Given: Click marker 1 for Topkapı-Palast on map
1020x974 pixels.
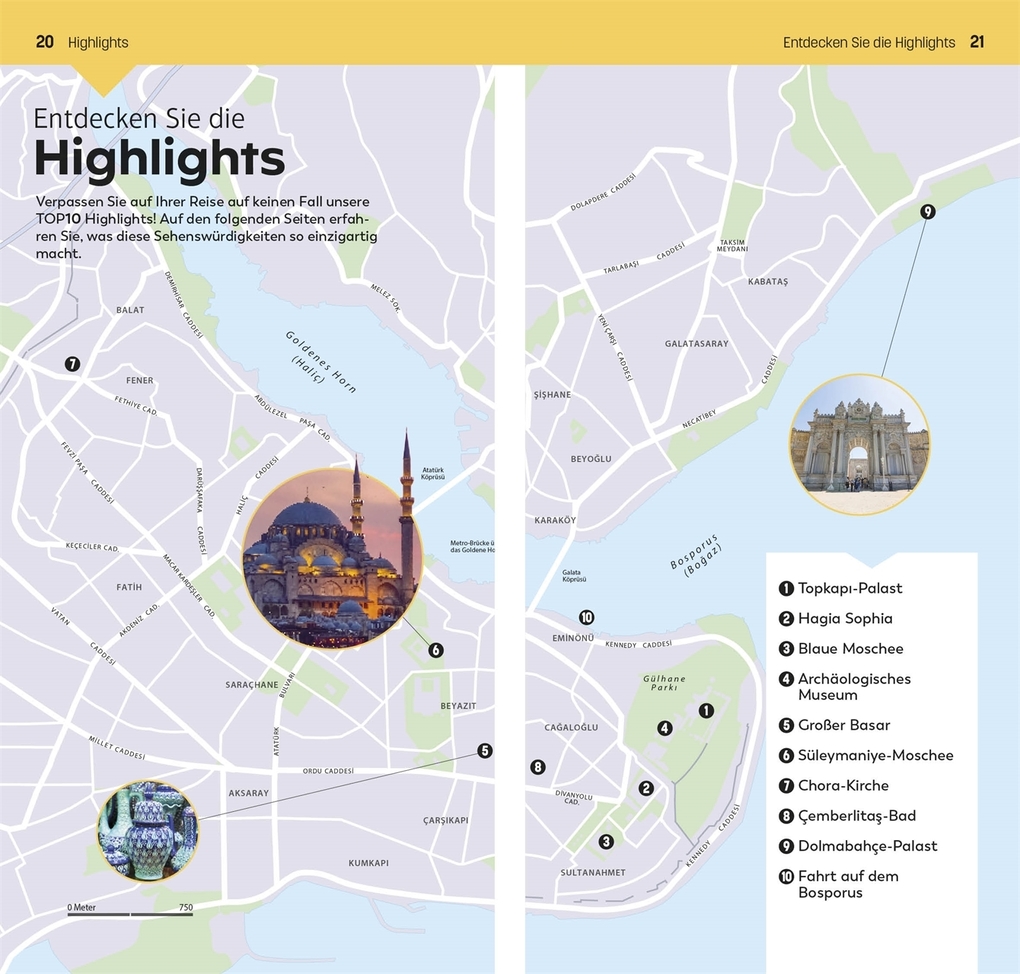Looking at the screenshot, I should click(706, 710).
